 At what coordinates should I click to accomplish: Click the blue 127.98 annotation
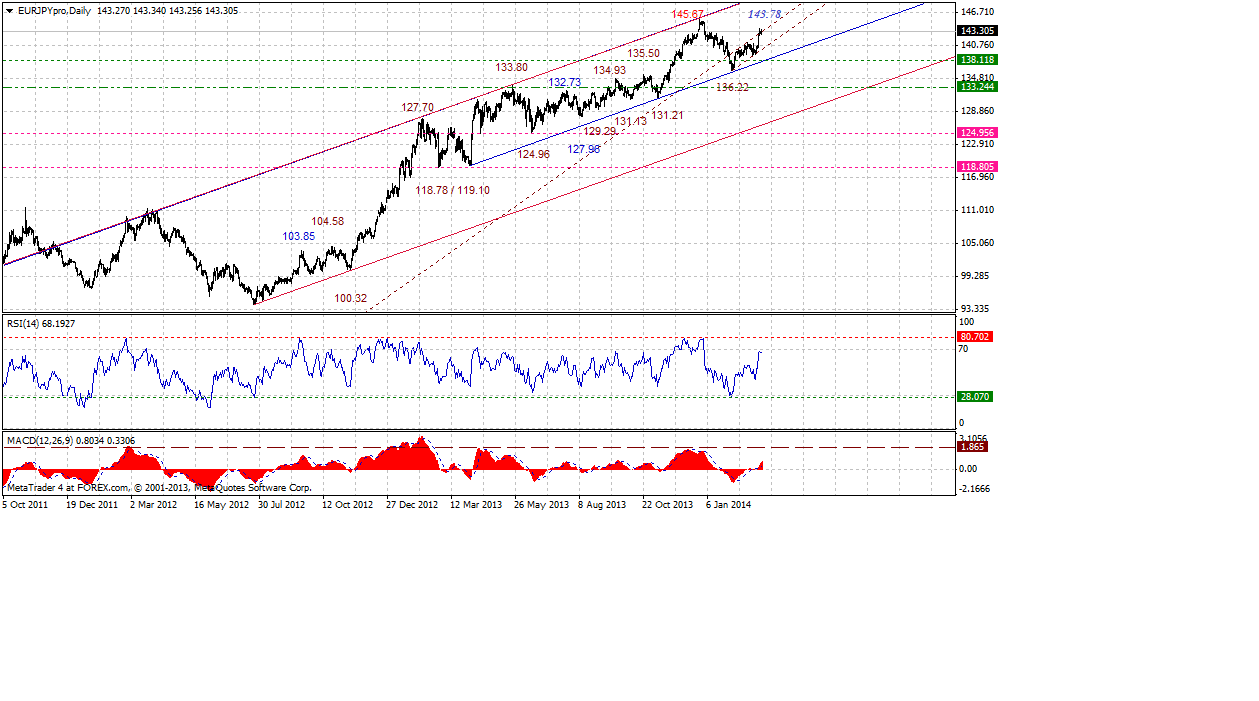[x=584, y=149]
